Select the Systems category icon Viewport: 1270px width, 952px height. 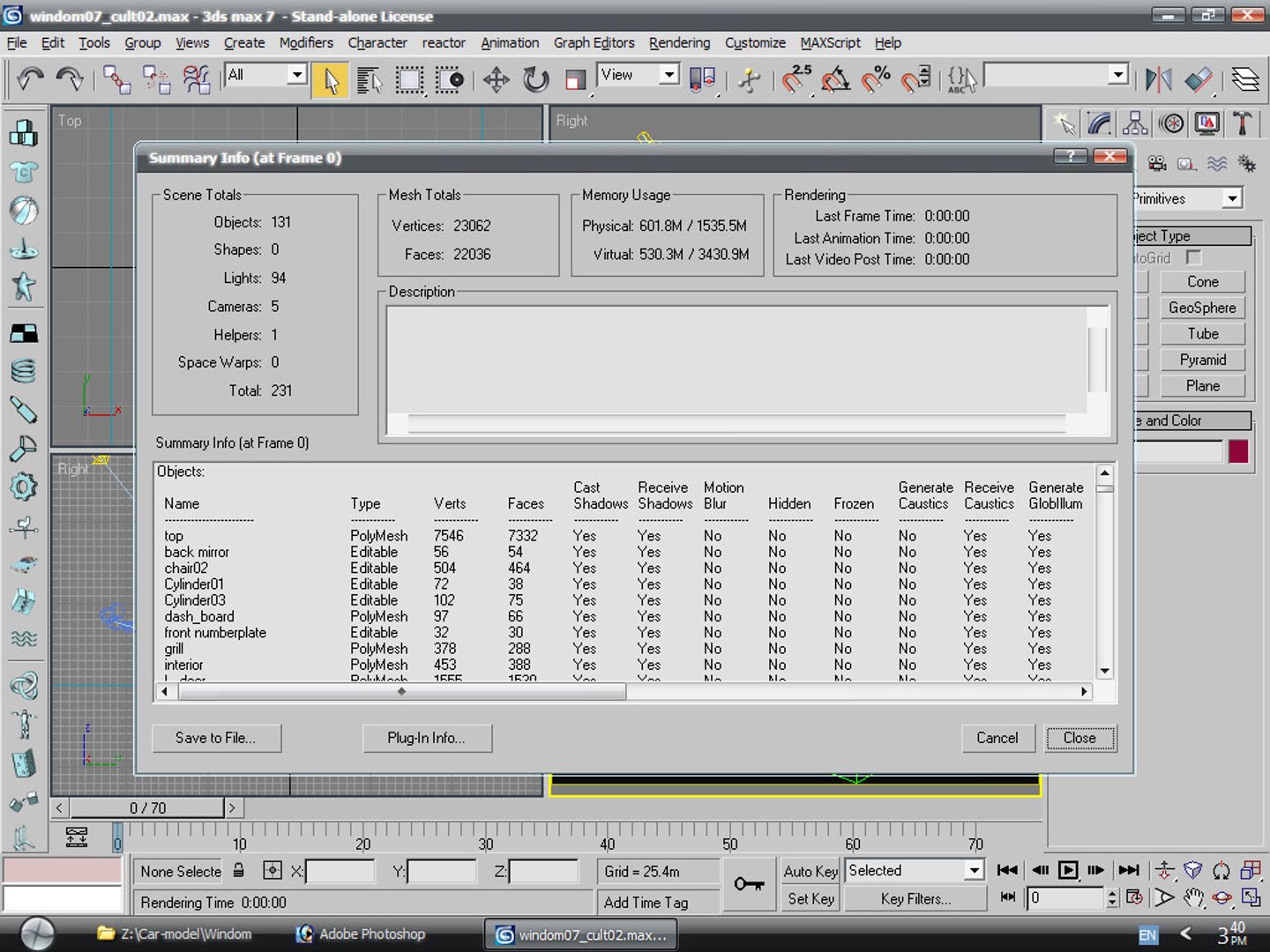[x=1246, y=163]
